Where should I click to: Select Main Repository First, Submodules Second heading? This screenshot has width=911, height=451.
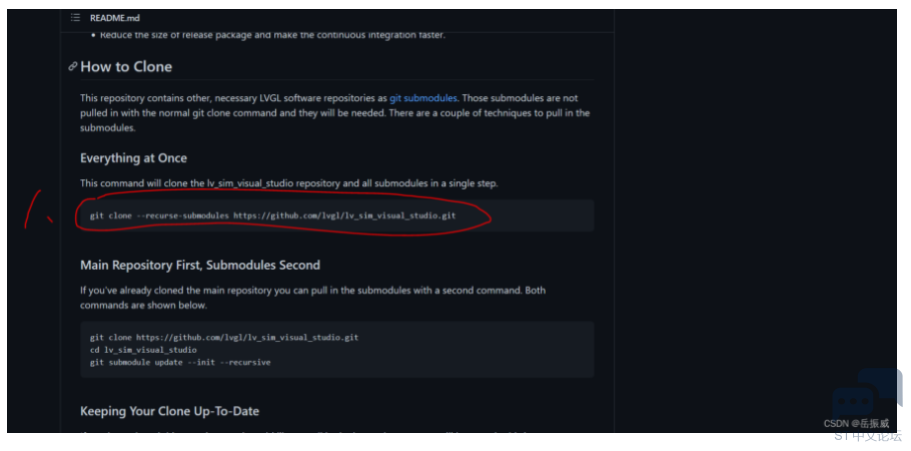coord(200,265)
